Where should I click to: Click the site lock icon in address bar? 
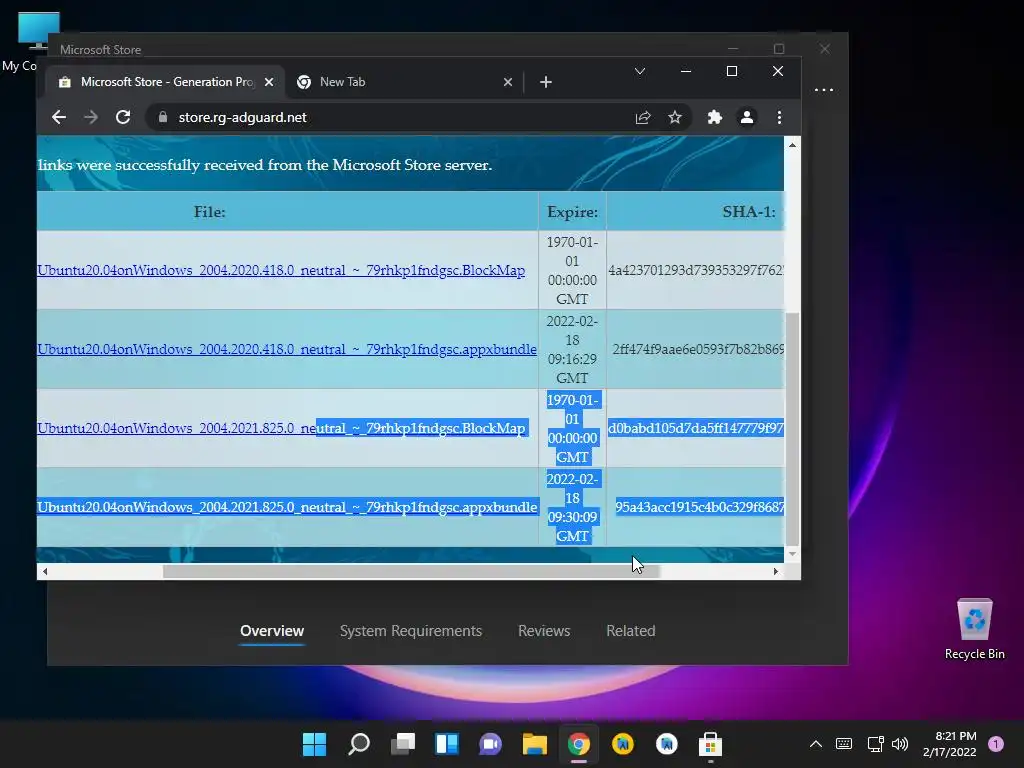coord(163,118)
